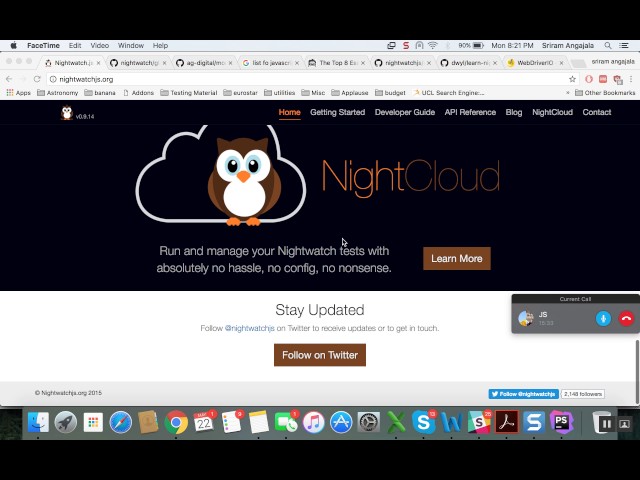Open Safari from the Dock

point(121,422)
